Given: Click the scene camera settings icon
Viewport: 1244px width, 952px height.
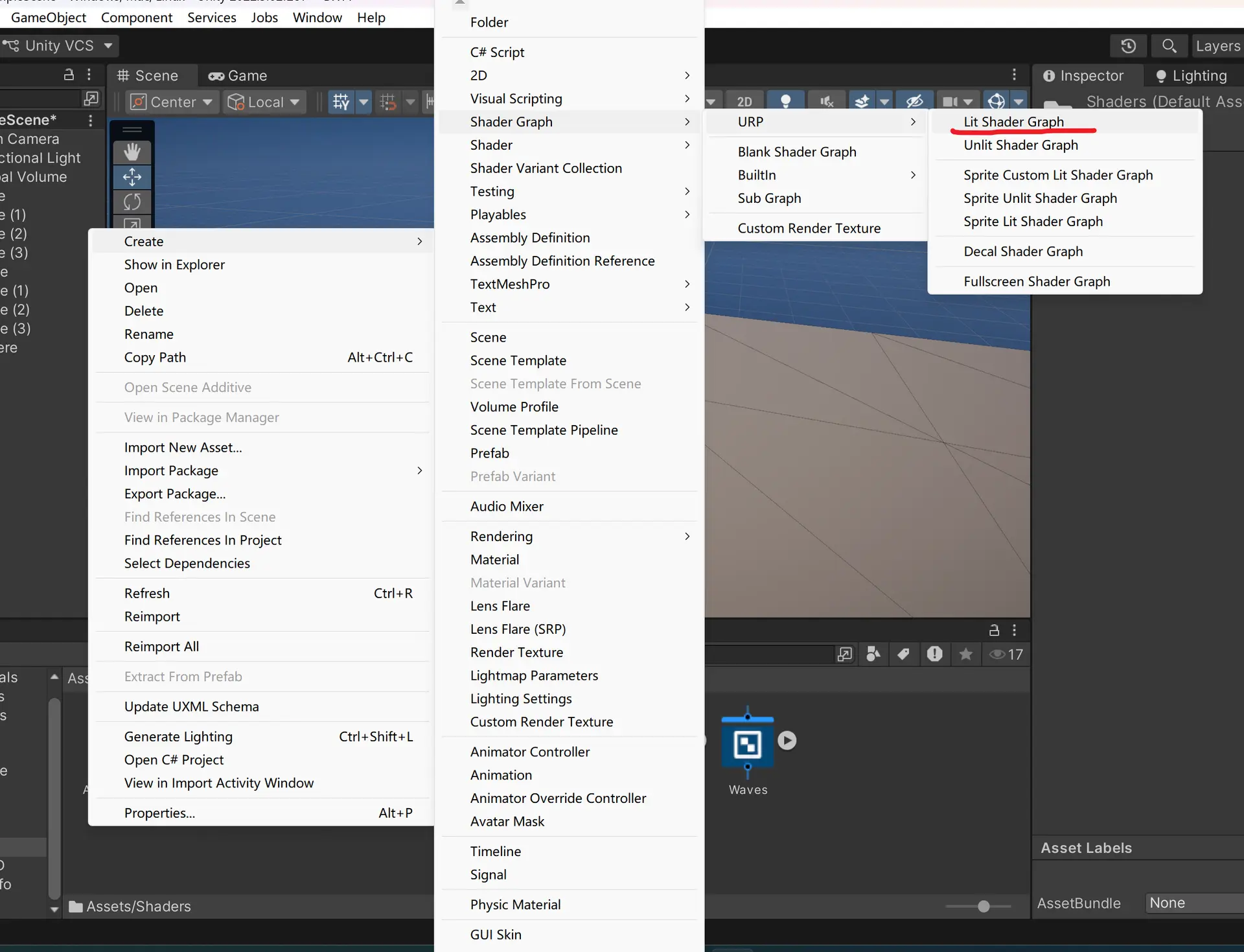Looking at the screenshot, I should (950, 102).
